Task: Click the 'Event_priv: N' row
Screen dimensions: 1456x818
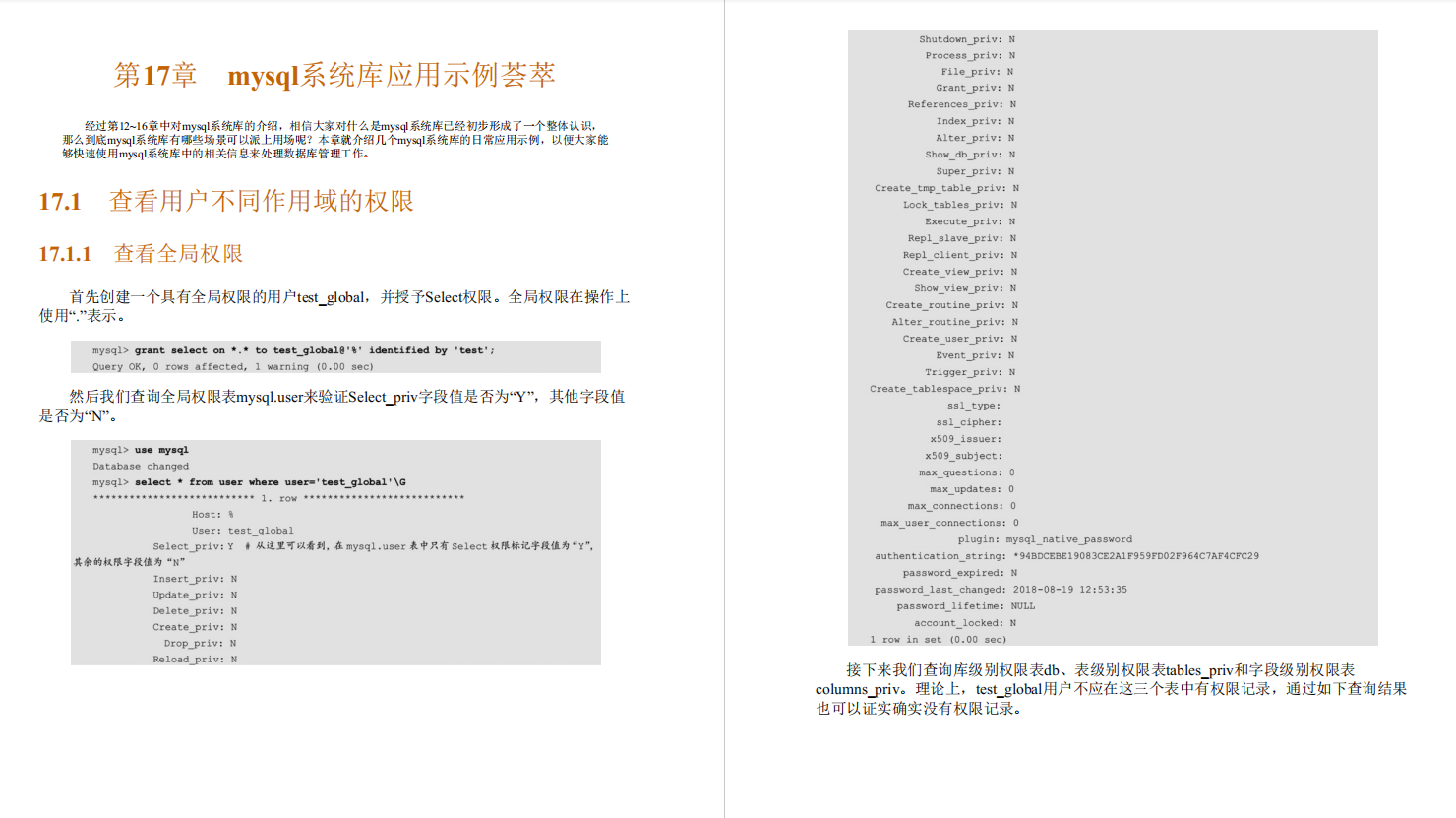Action: click(x=975, y=355)
